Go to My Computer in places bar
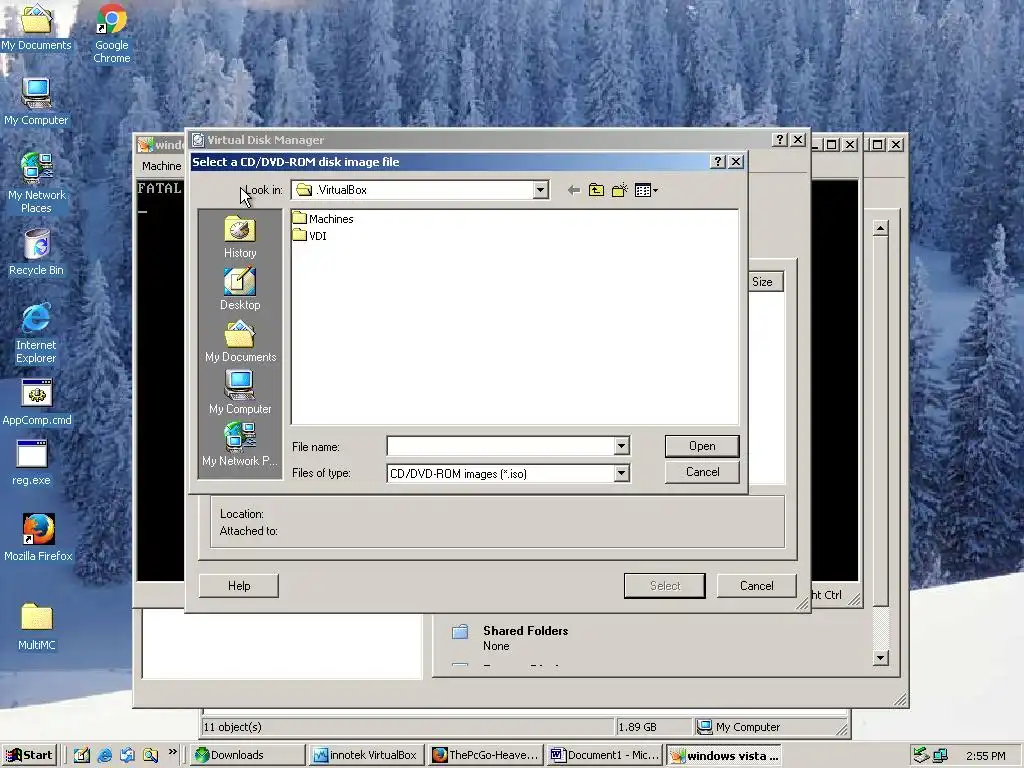1024x768 pixels. [x=240, y=393]
